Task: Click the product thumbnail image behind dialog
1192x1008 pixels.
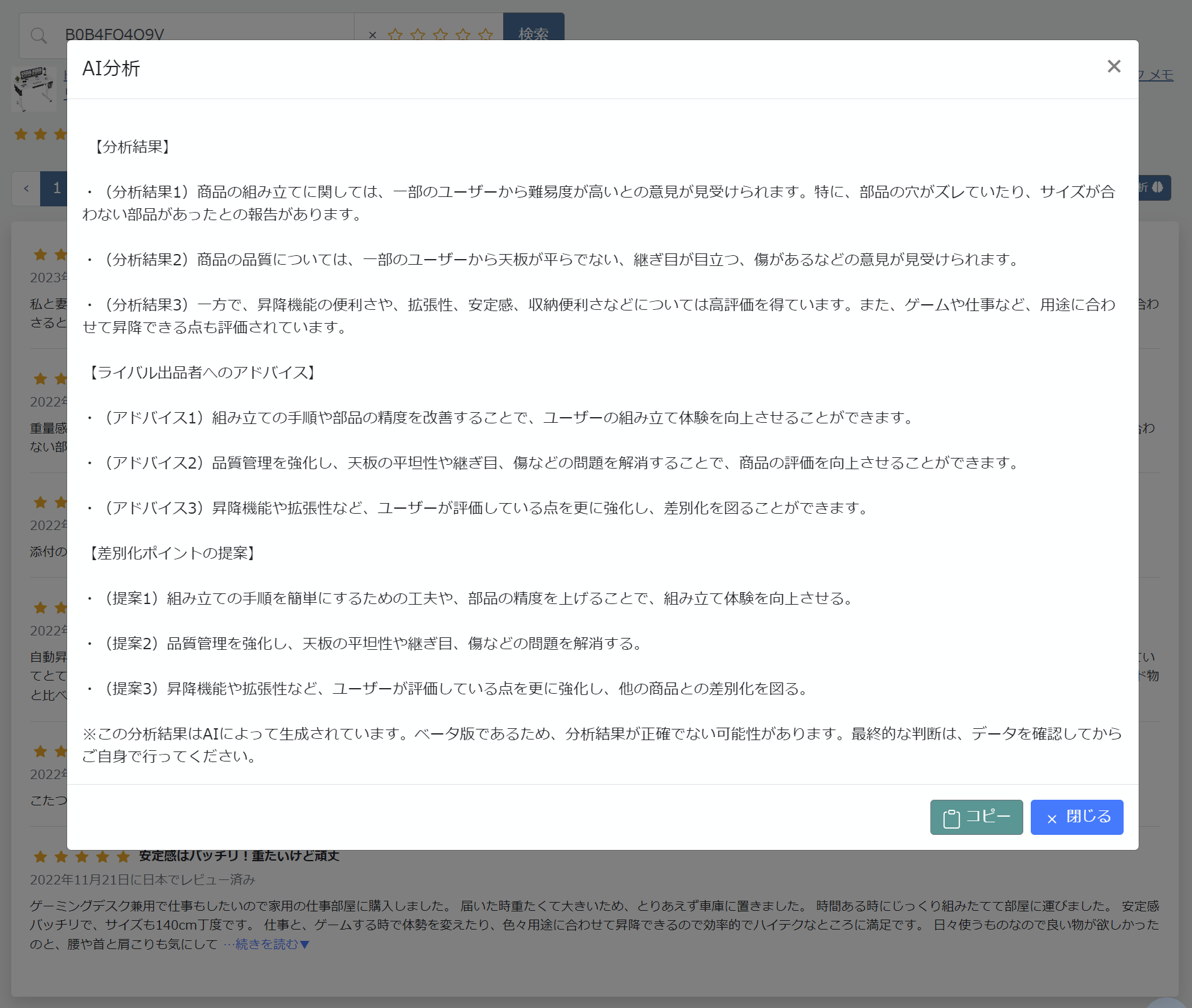Action: 34,88
